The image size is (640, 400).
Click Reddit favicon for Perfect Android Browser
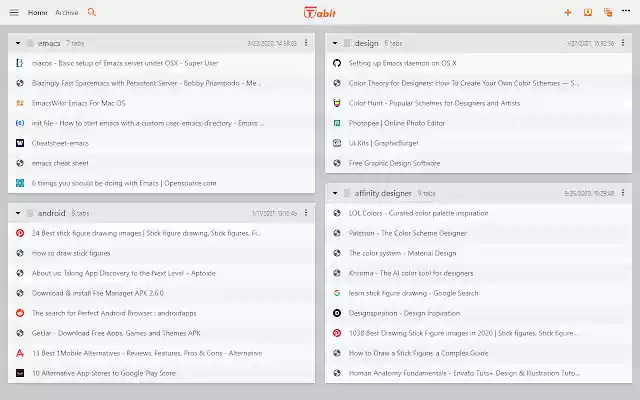pos(20,313)
